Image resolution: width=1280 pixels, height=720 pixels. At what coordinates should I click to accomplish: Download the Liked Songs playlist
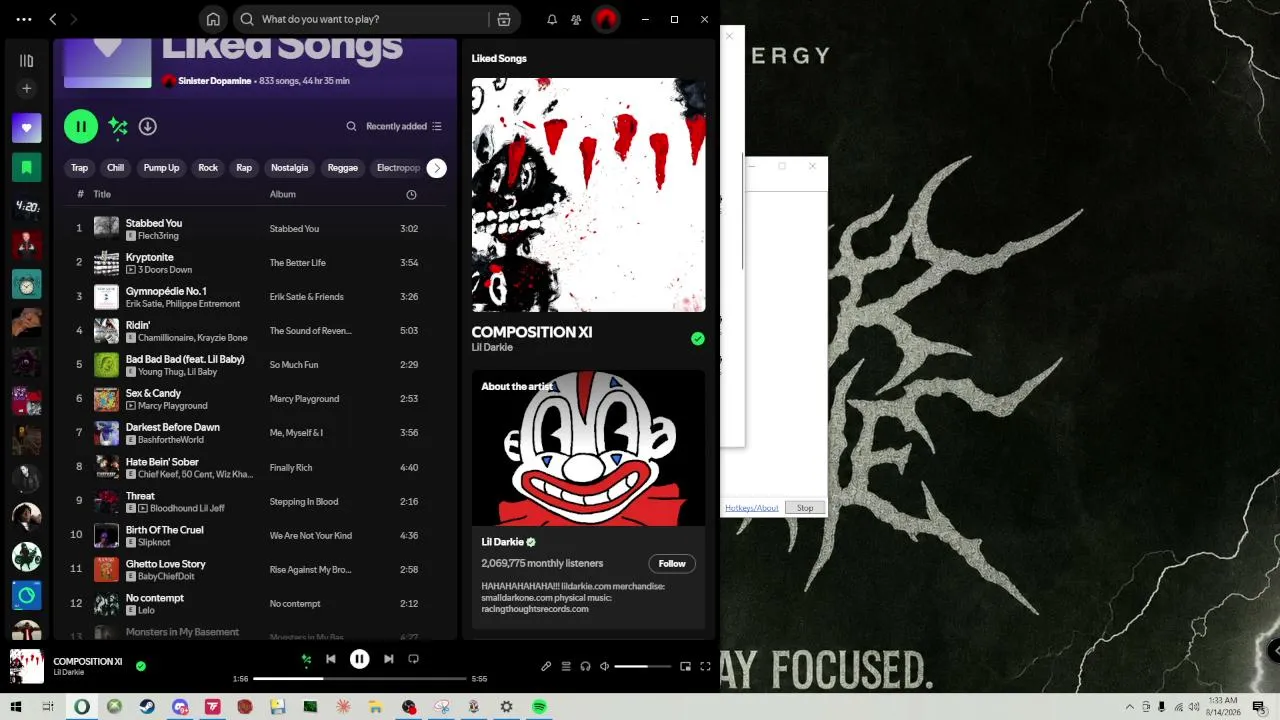(x=148, y=126)
